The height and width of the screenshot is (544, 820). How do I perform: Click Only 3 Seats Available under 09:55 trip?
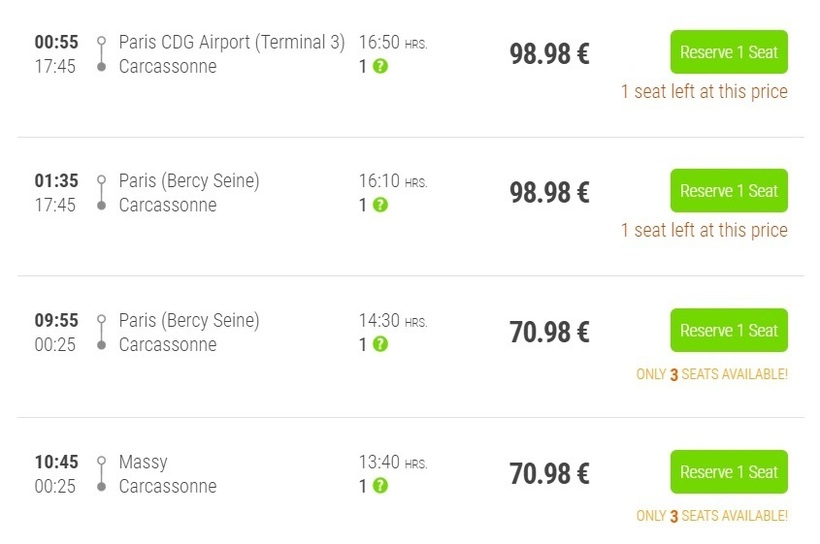tap(712, 375)
